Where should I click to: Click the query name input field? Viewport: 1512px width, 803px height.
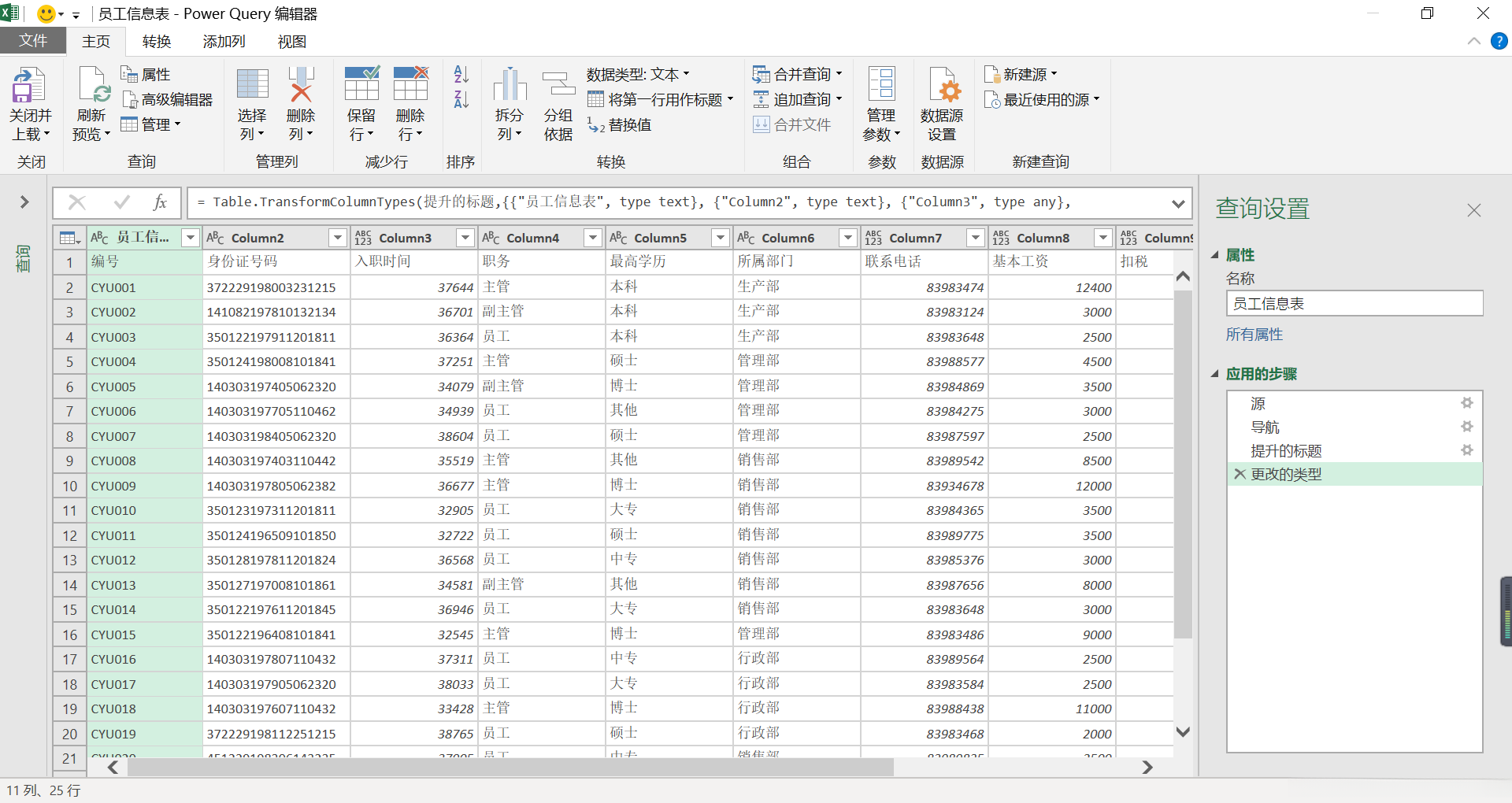tap(1354, 304)
